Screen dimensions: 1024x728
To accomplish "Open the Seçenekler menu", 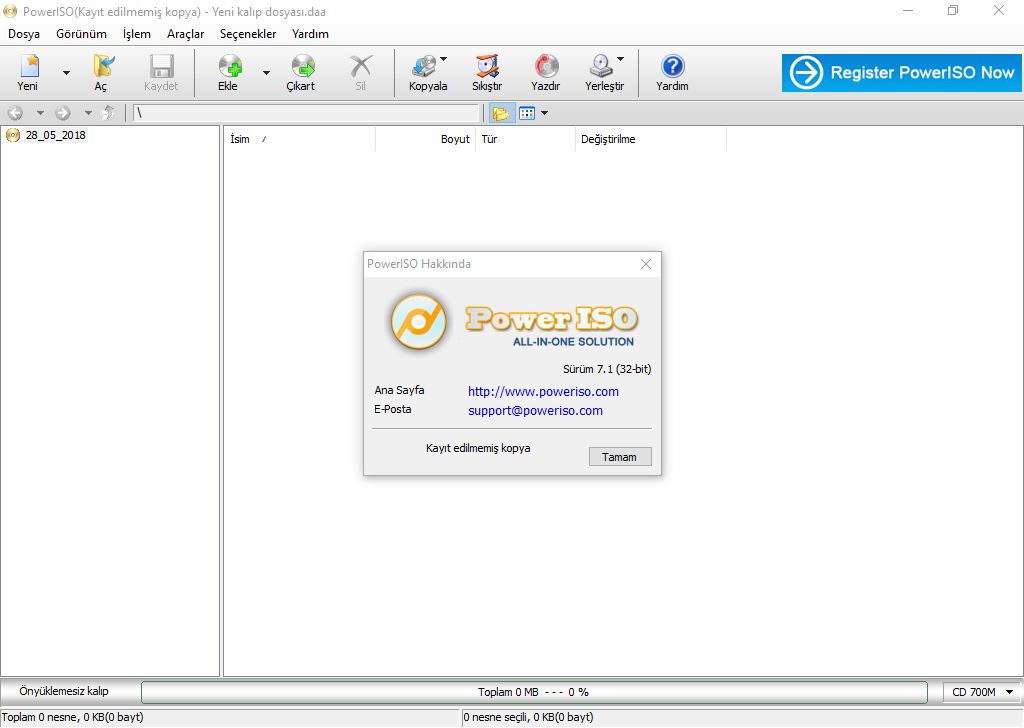I will (248, 34).
